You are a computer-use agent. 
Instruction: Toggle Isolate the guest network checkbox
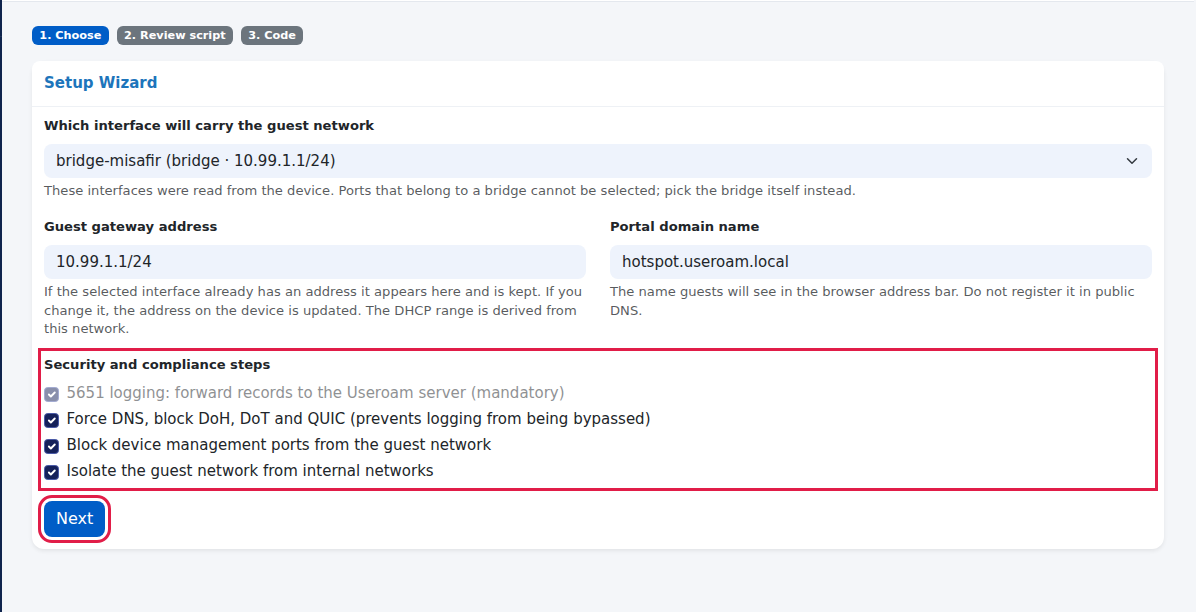coord(52,472)
